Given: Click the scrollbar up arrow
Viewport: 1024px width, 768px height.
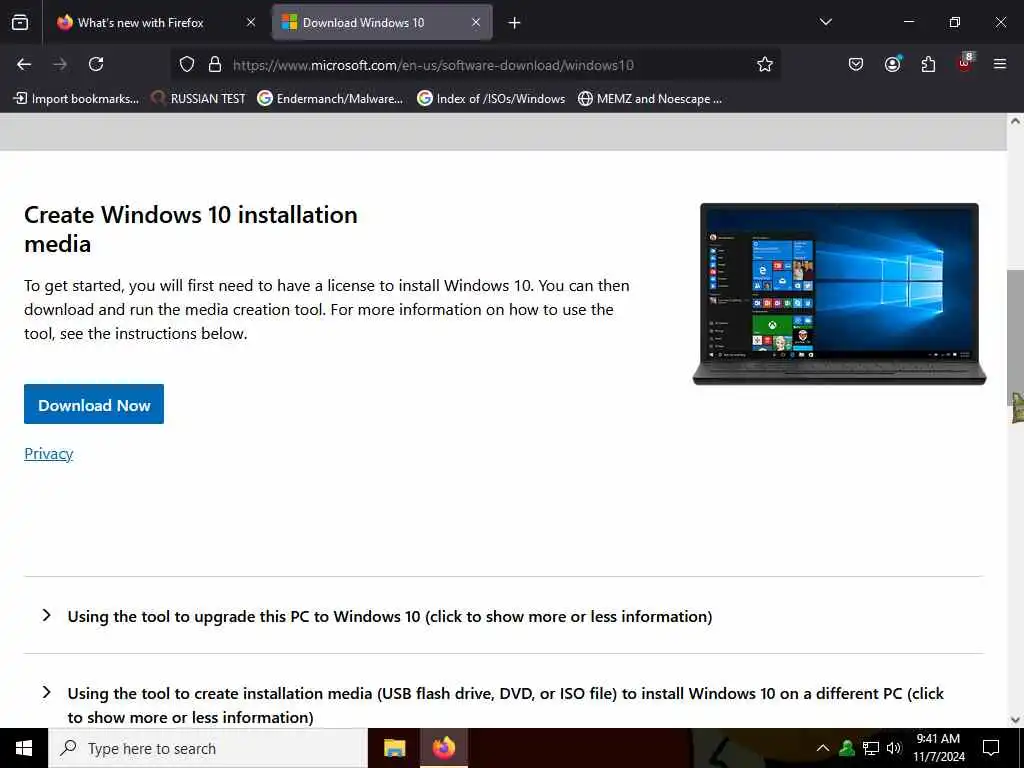Looking at the screenshot, I should point(1015,121).
